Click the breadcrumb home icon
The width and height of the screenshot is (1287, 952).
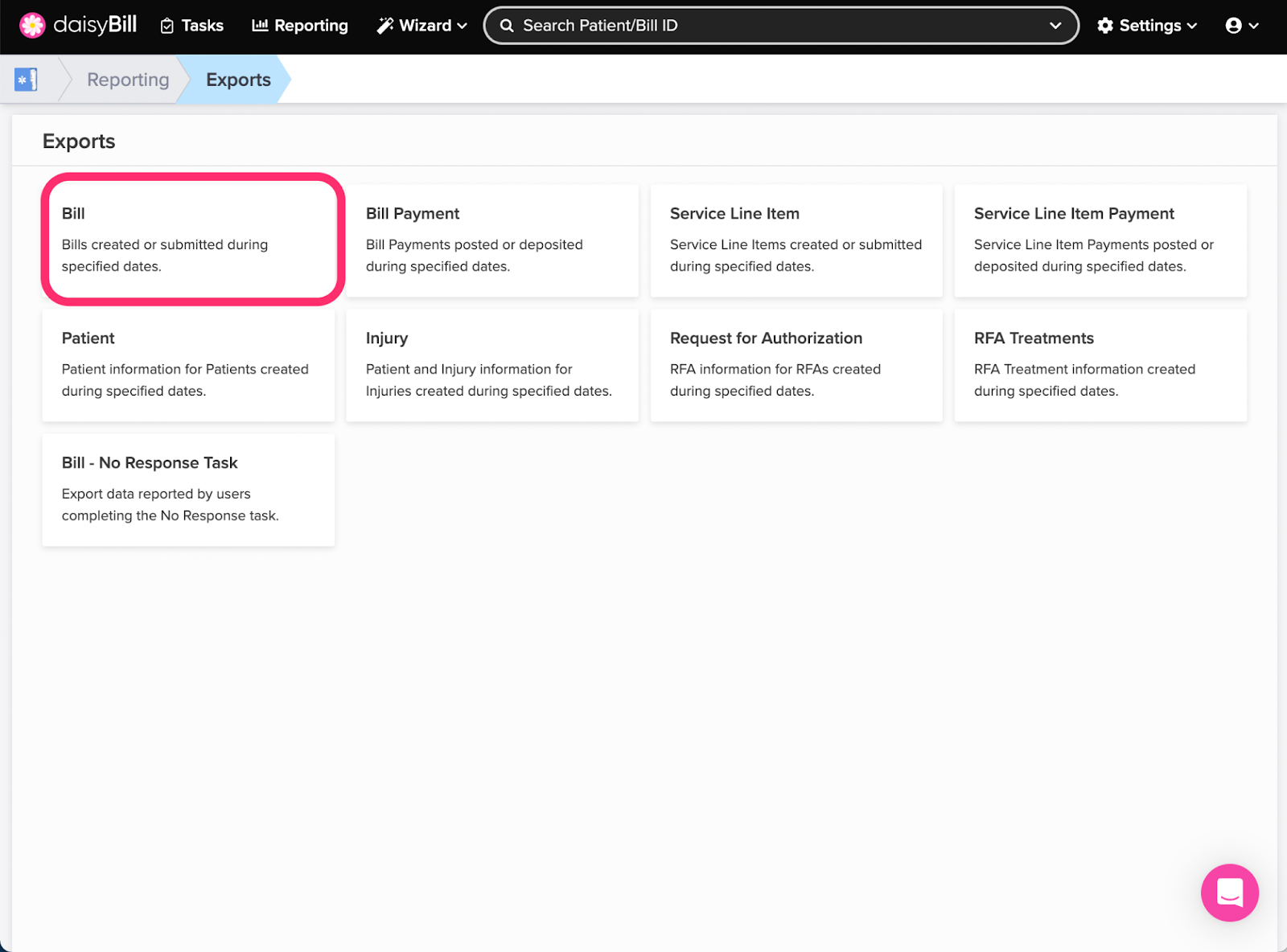coord(26,80)
